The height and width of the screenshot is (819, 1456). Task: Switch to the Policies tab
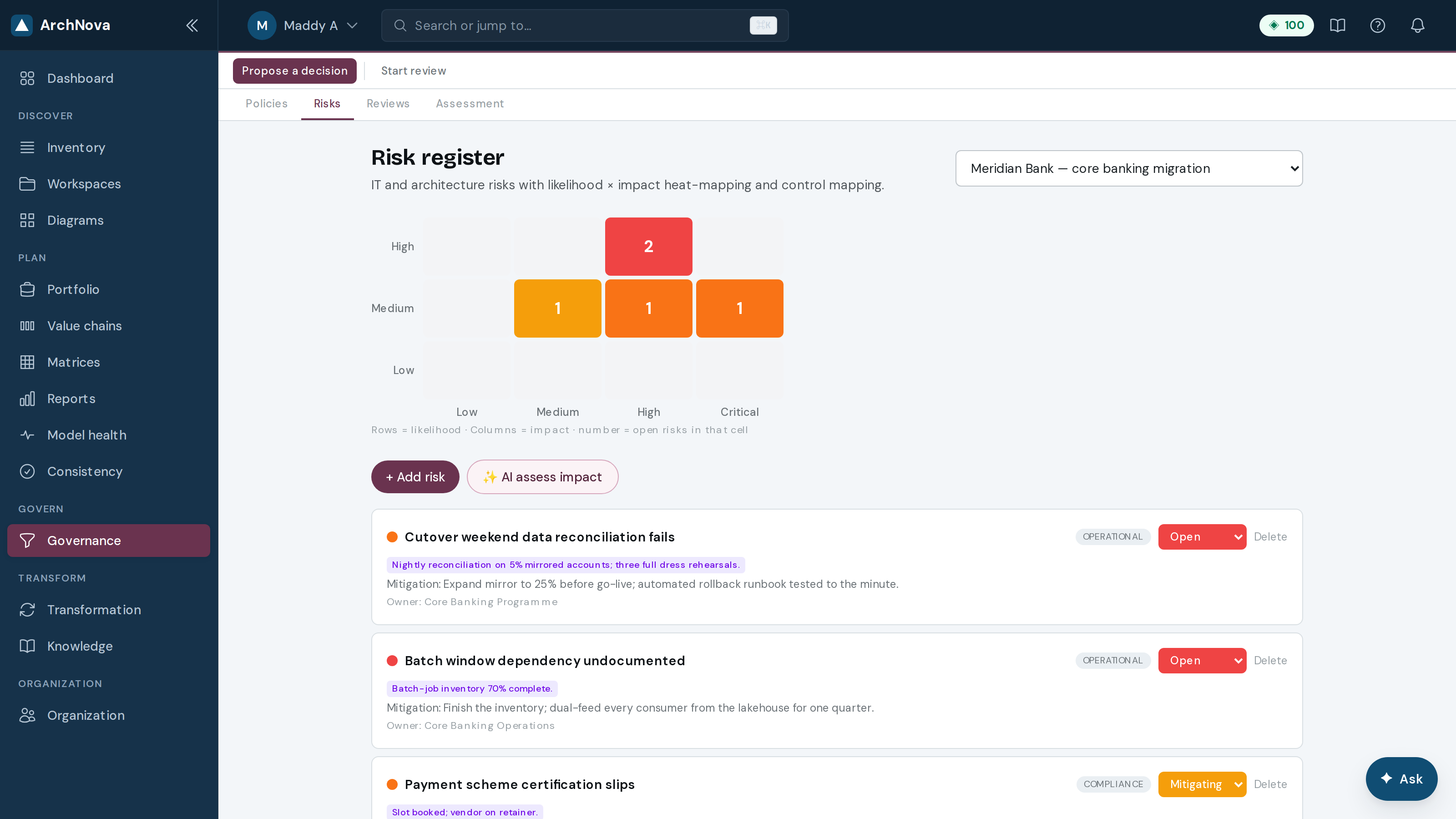click(x=266, y=103)
